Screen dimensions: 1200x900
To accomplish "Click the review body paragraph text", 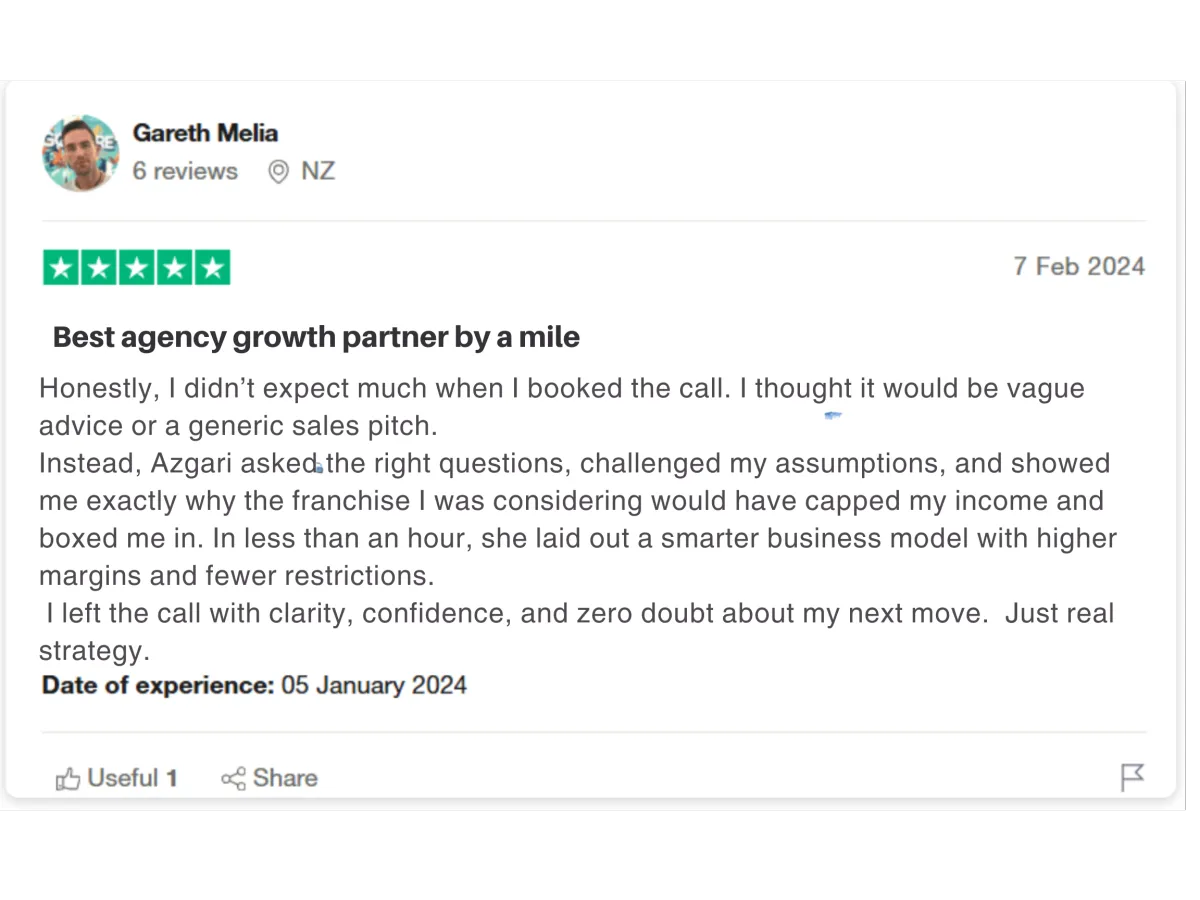I will tap(578, 519).
